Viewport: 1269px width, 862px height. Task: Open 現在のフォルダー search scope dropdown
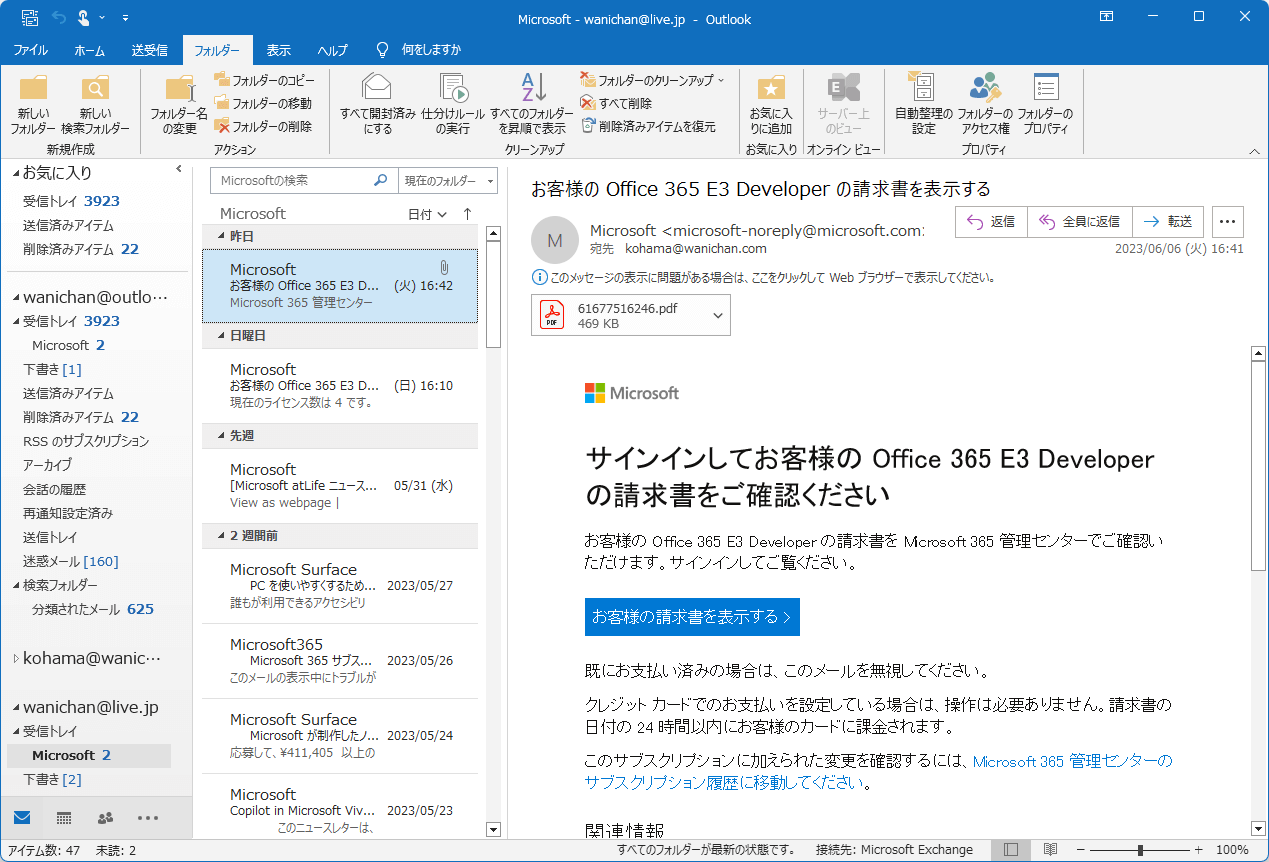447,181
